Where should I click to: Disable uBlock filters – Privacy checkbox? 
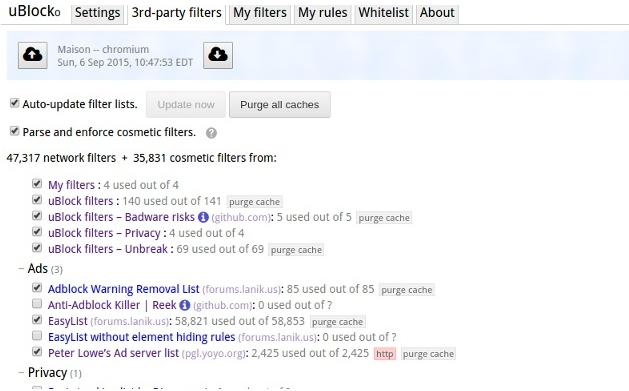tap(37, 232)
